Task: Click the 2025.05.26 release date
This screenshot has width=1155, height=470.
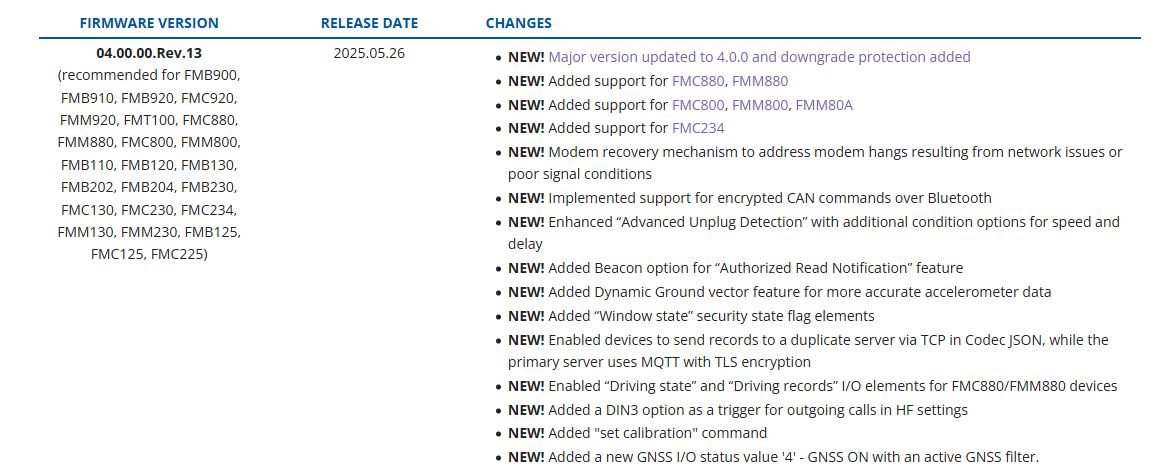Action: coord(369,53)
